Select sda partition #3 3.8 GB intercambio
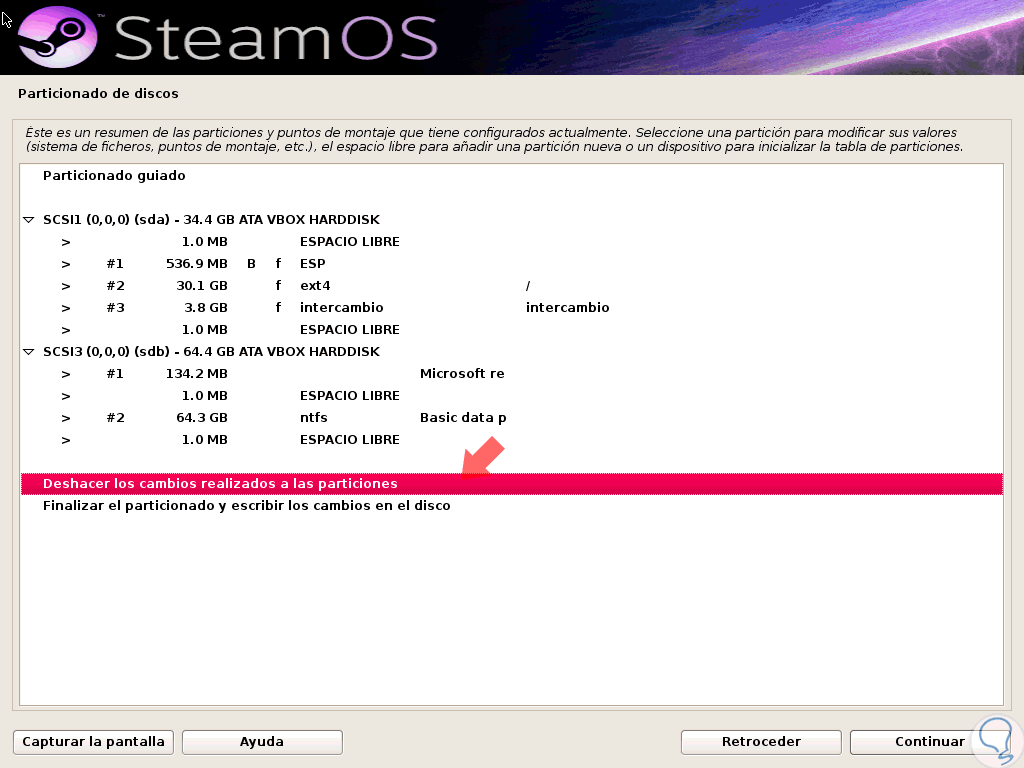The height and width of the screenshot is (768, 1024). pyautogui.click(x=511, y=308)
